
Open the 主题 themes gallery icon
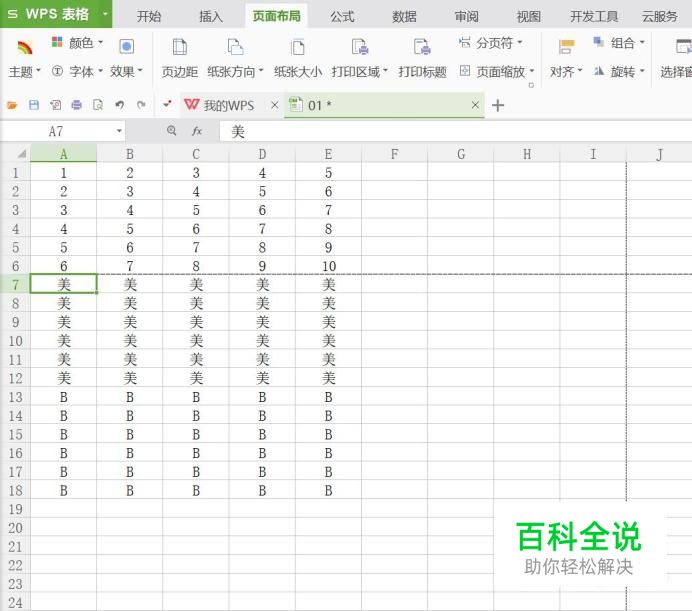coord(25,46)
